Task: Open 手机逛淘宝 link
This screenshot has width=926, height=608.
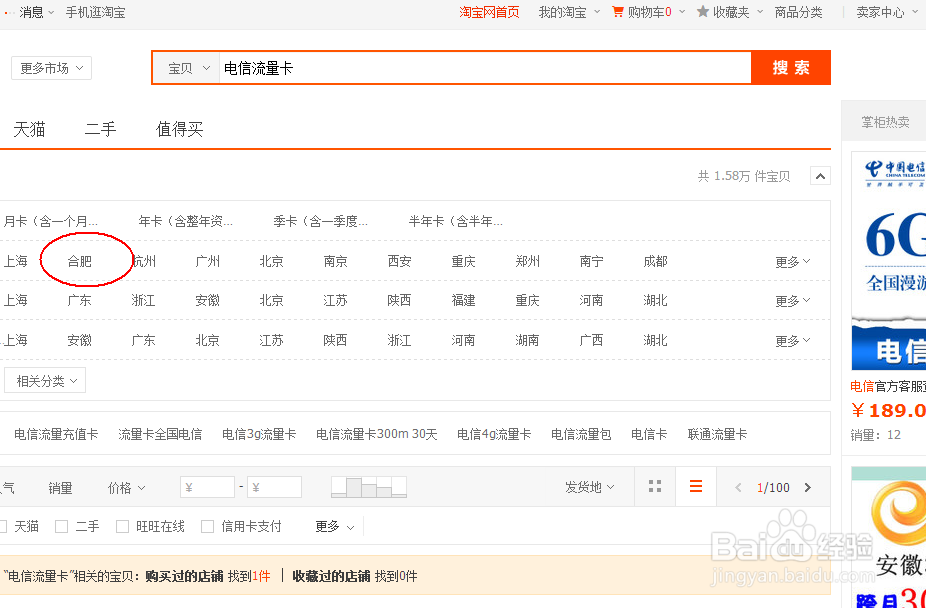Action: coord(95,12)
